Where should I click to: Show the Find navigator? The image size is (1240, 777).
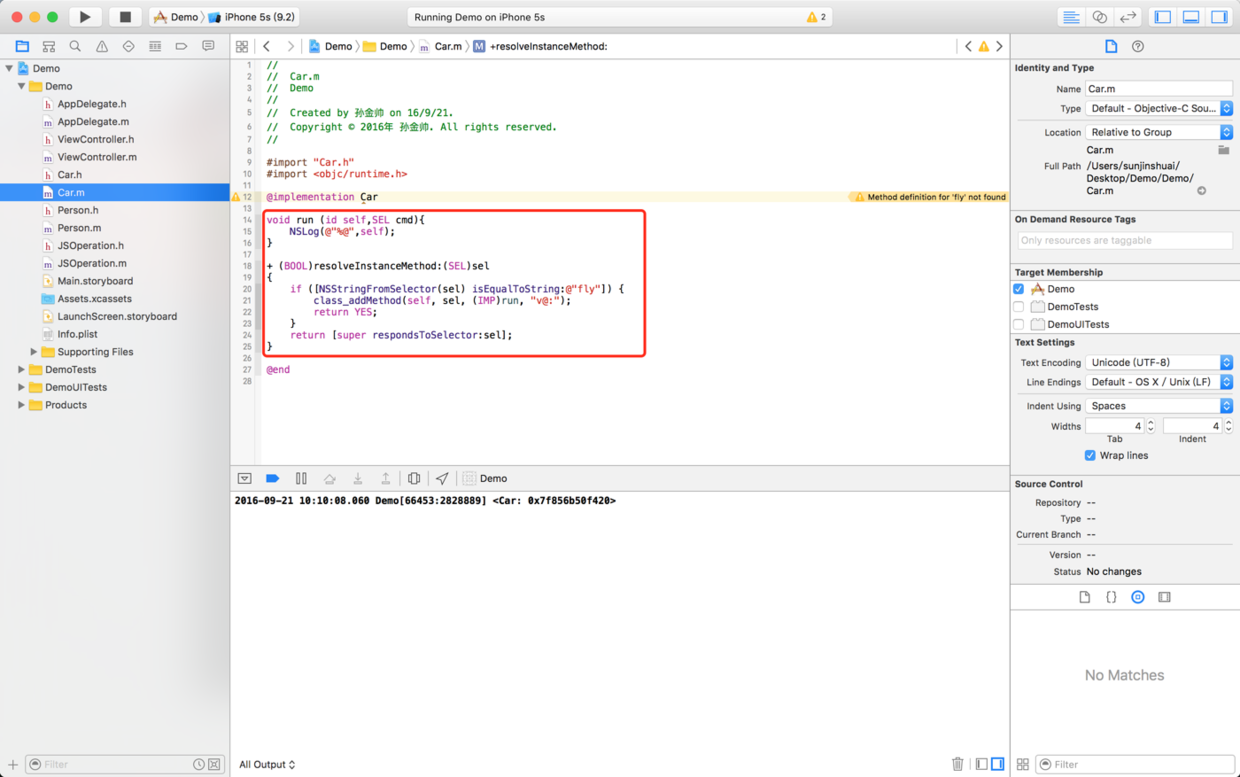75,46
